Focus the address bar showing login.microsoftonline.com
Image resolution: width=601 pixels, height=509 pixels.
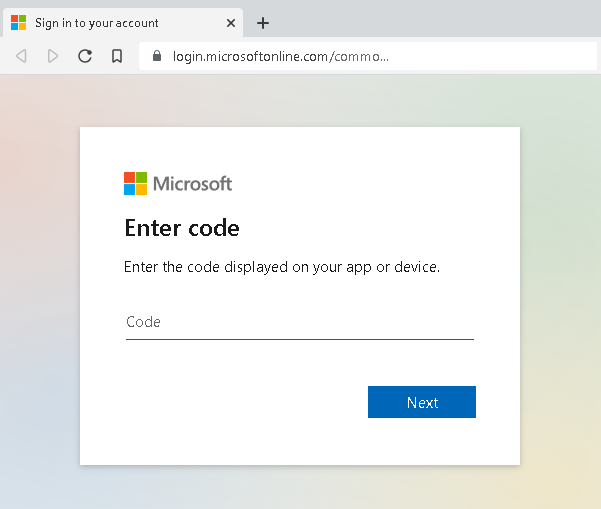[x=368, y=56]
